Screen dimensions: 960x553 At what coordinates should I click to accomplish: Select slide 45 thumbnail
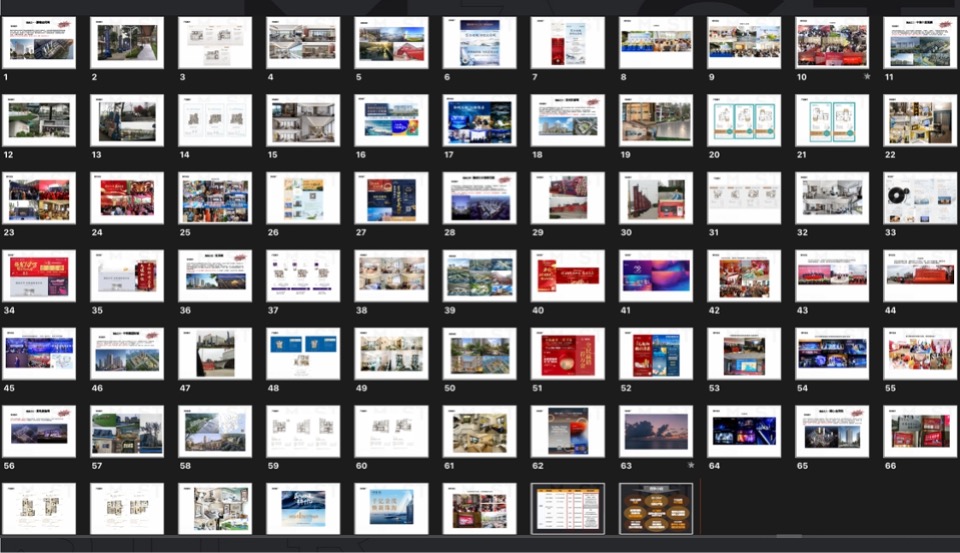coord(39,354)
